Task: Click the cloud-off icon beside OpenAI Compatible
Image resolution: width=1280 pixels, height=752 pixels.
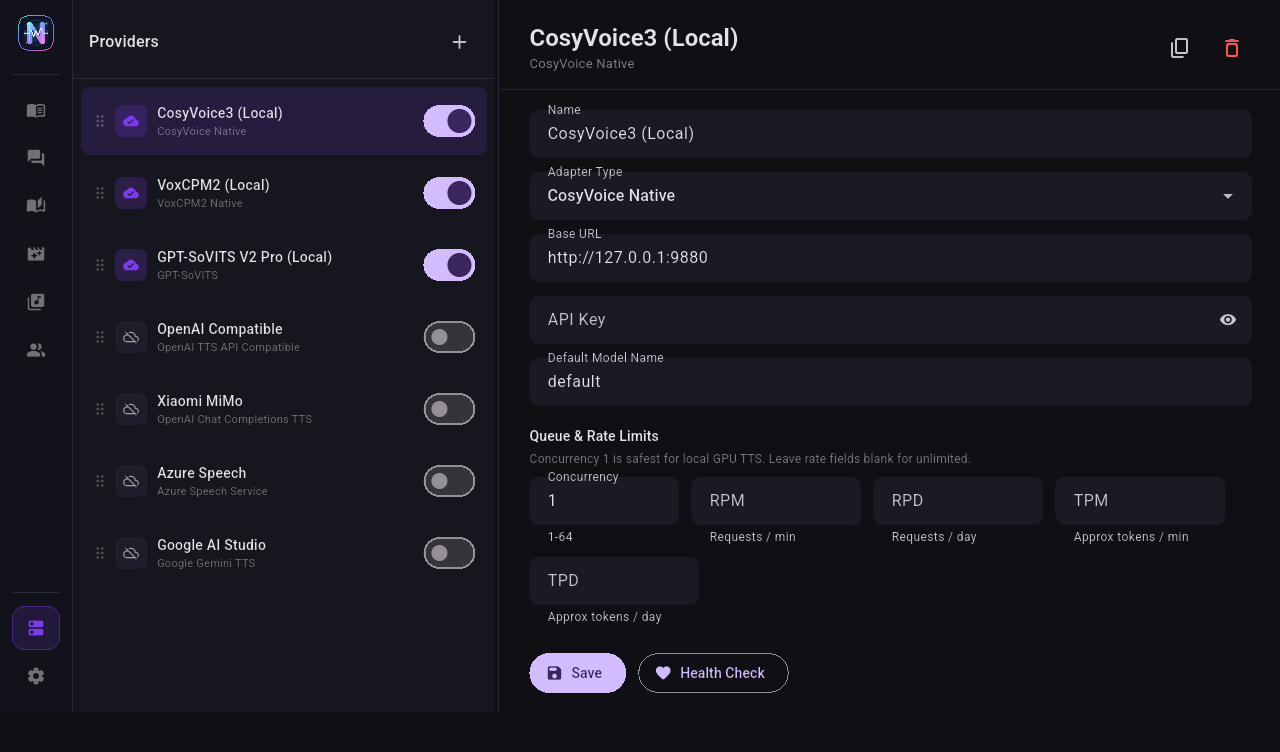Action: [x=131, y=337]
